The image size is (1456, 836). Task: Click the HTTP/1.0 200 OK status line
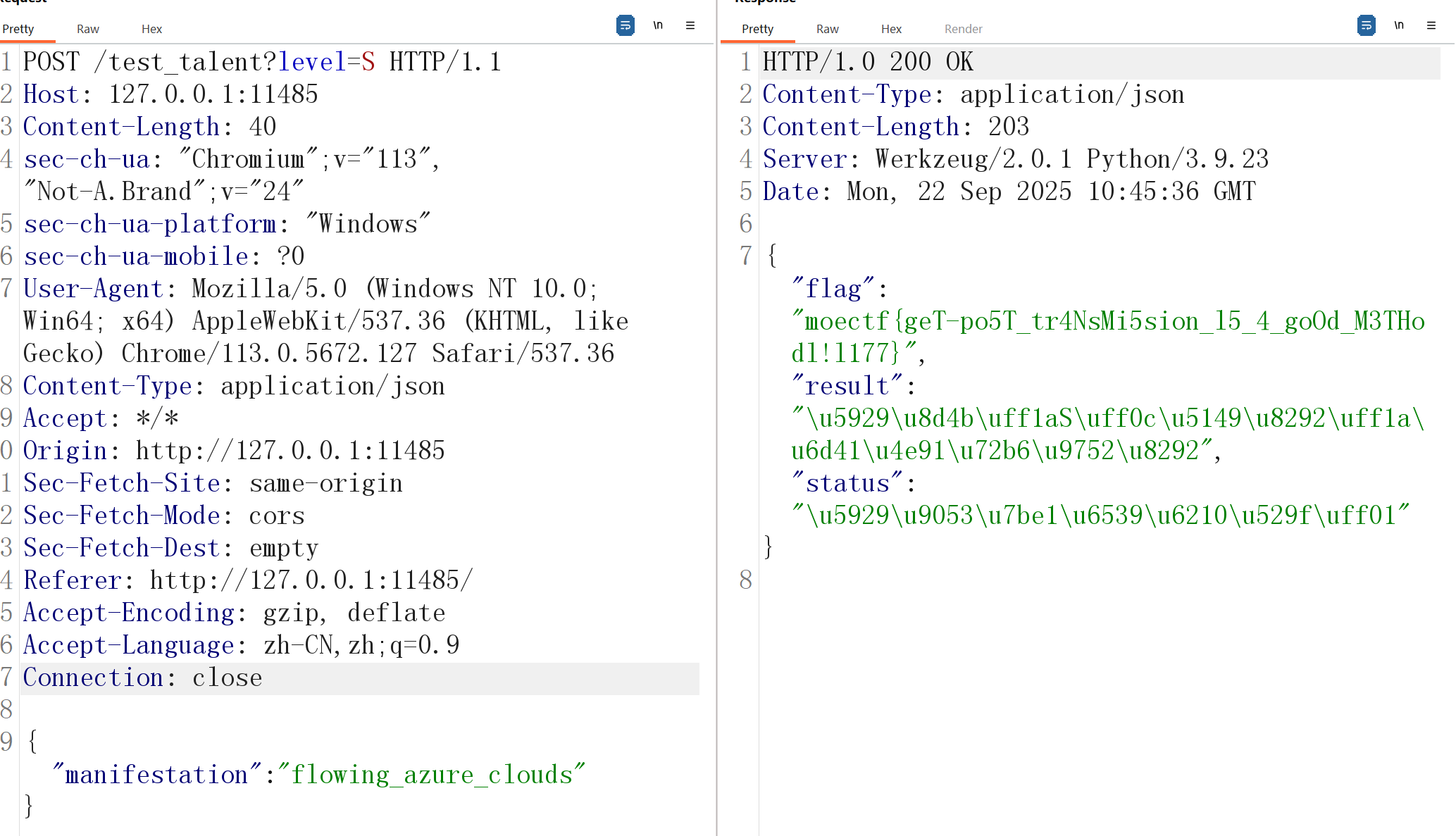868,62
